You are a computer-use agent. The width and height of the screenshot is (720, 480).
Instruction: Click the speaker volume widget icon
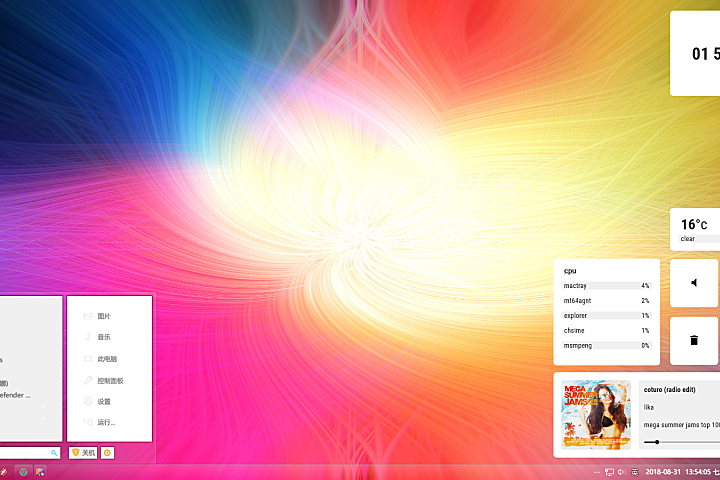click(x=694, y=283)
